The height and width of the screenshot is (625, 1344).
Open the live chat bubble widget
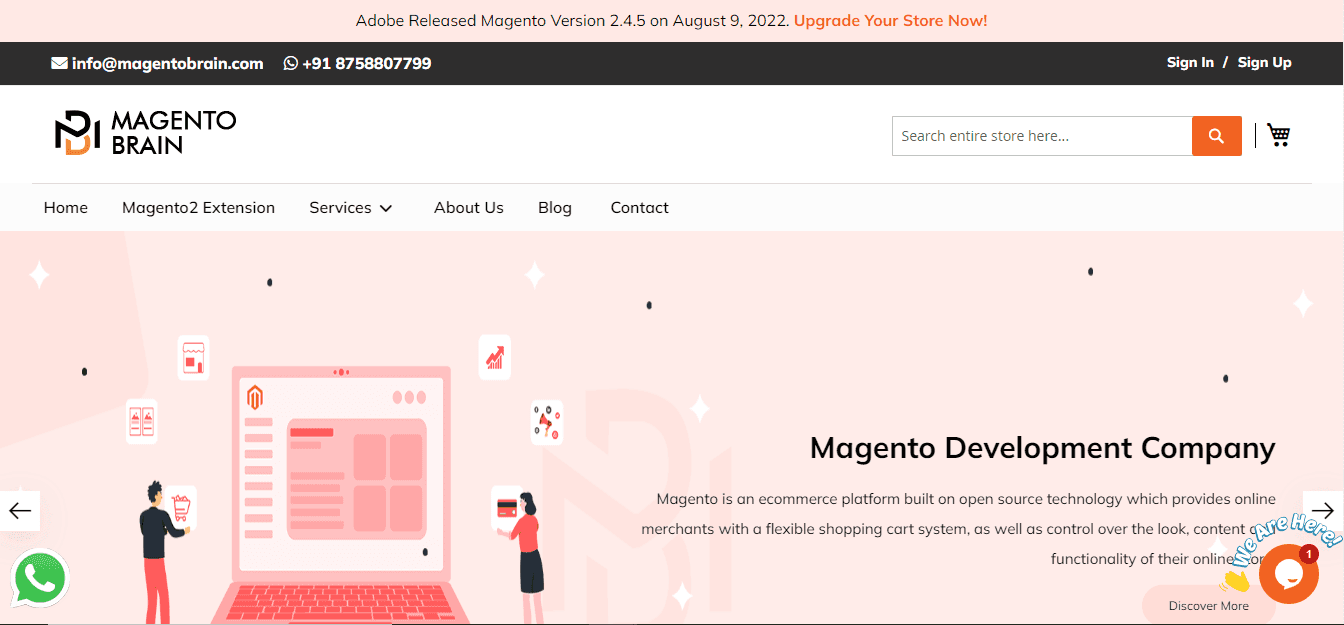tap(1288, 574)
